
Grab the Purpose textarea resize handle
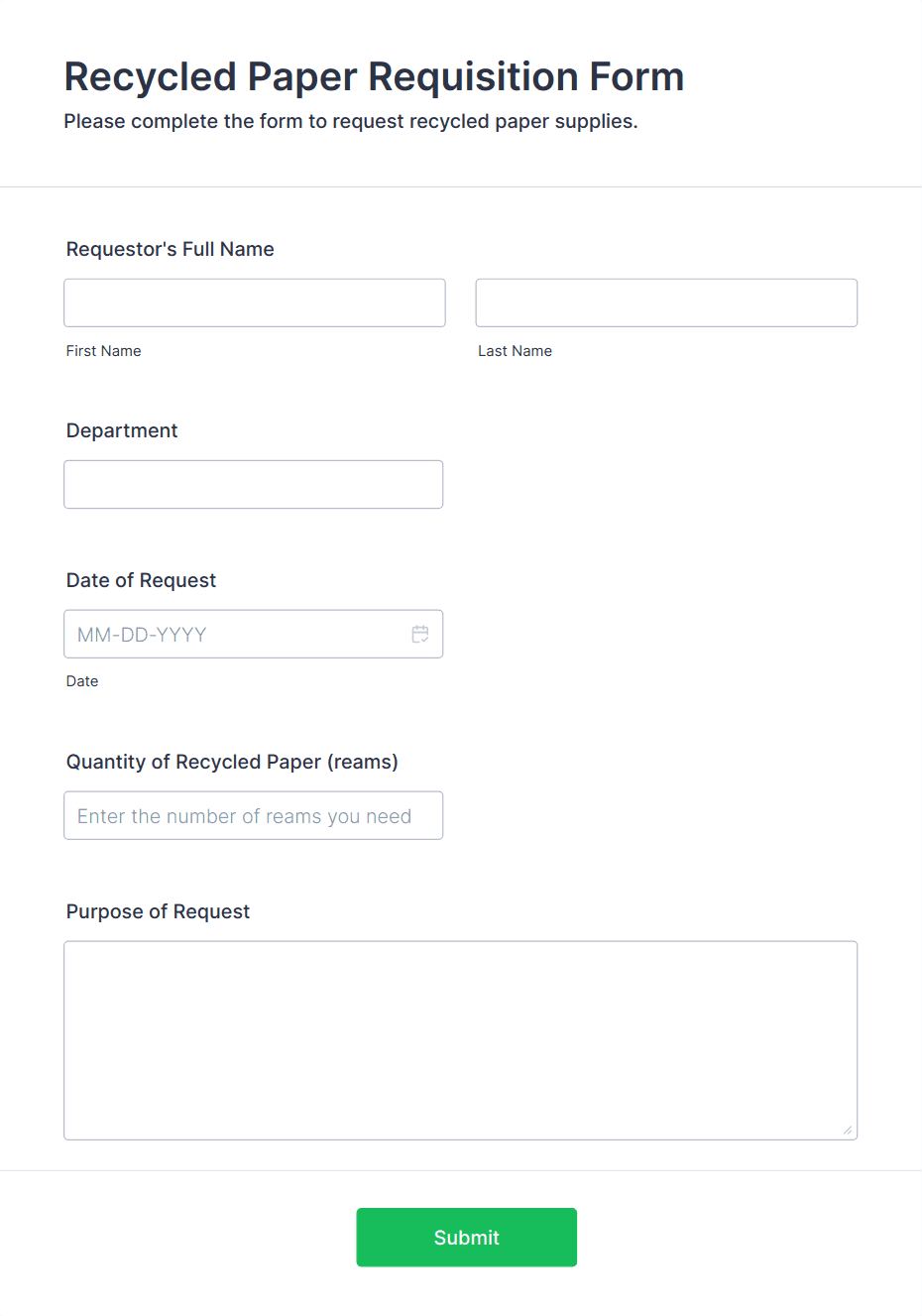click(x=848, y=1130)
